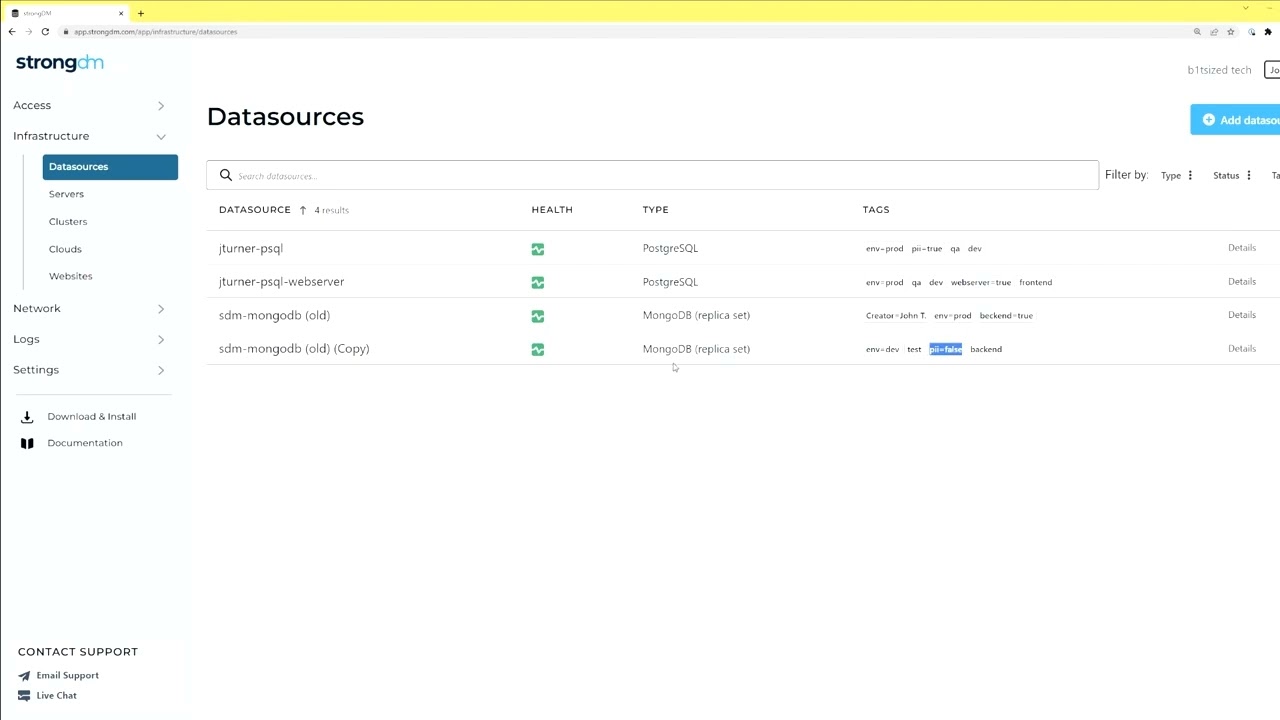Click the strongdm logo
Viewport: 1280px width, 720px height.
coord(60,63)
